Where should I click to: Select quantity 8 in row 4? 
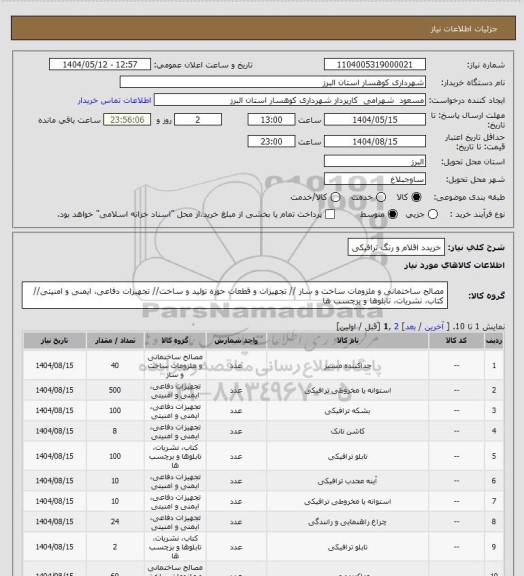tap(115, 431)
